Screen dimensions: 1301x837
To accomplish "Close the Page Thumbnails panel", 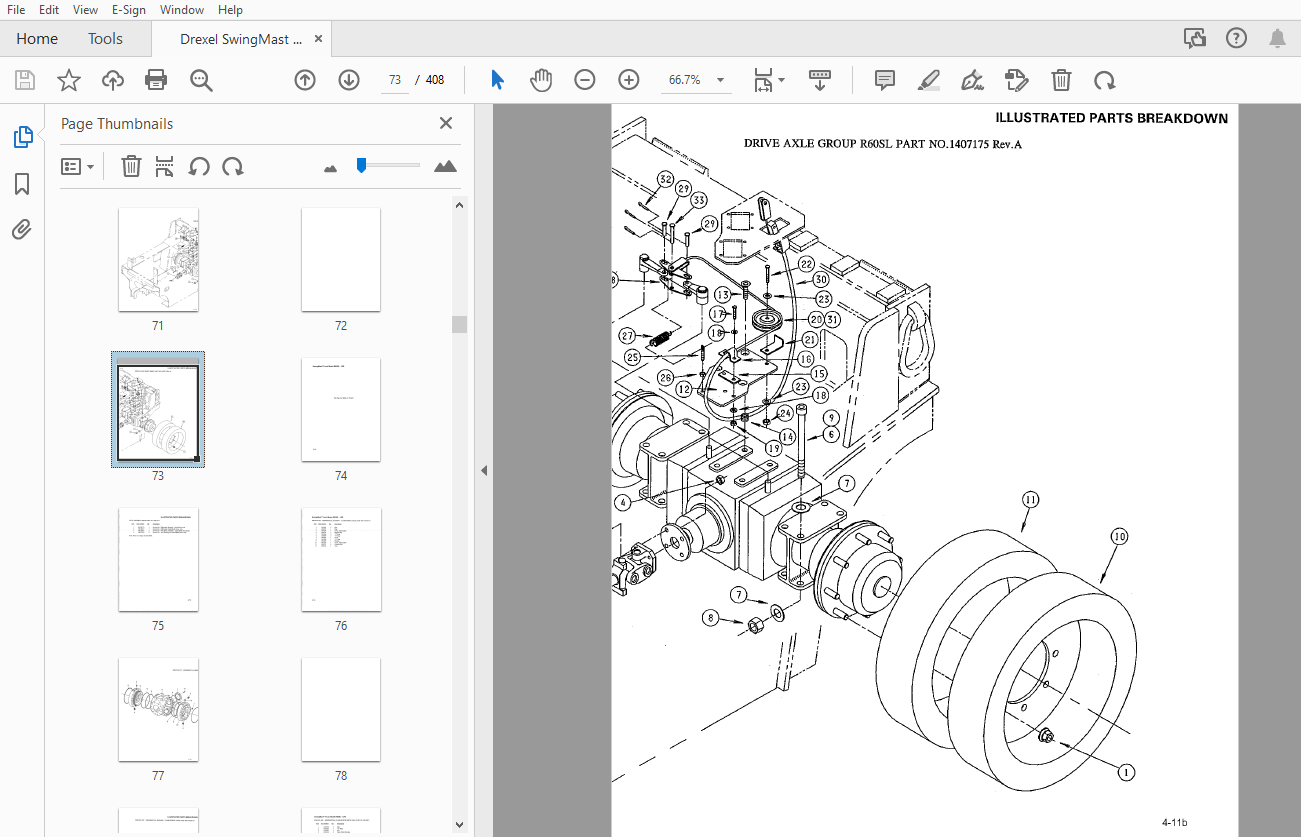I will coord(446,123).
